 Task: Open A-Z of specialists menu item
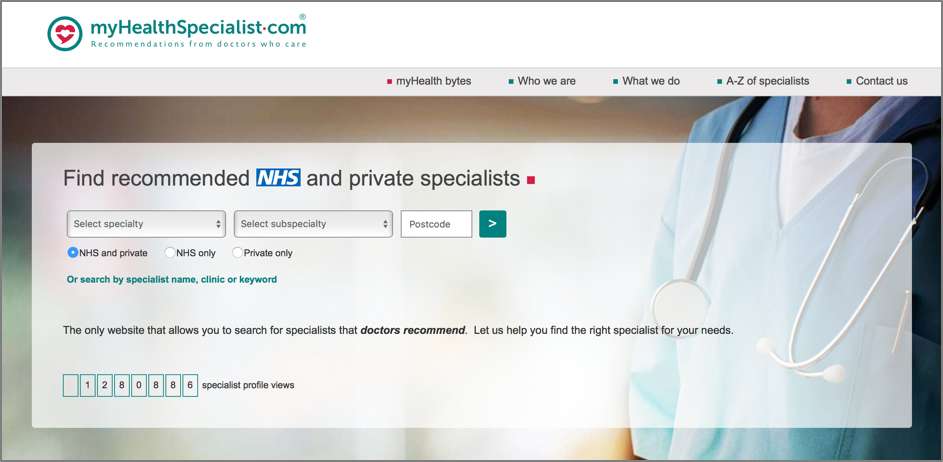pyautogui.click(x=768, y=81)
